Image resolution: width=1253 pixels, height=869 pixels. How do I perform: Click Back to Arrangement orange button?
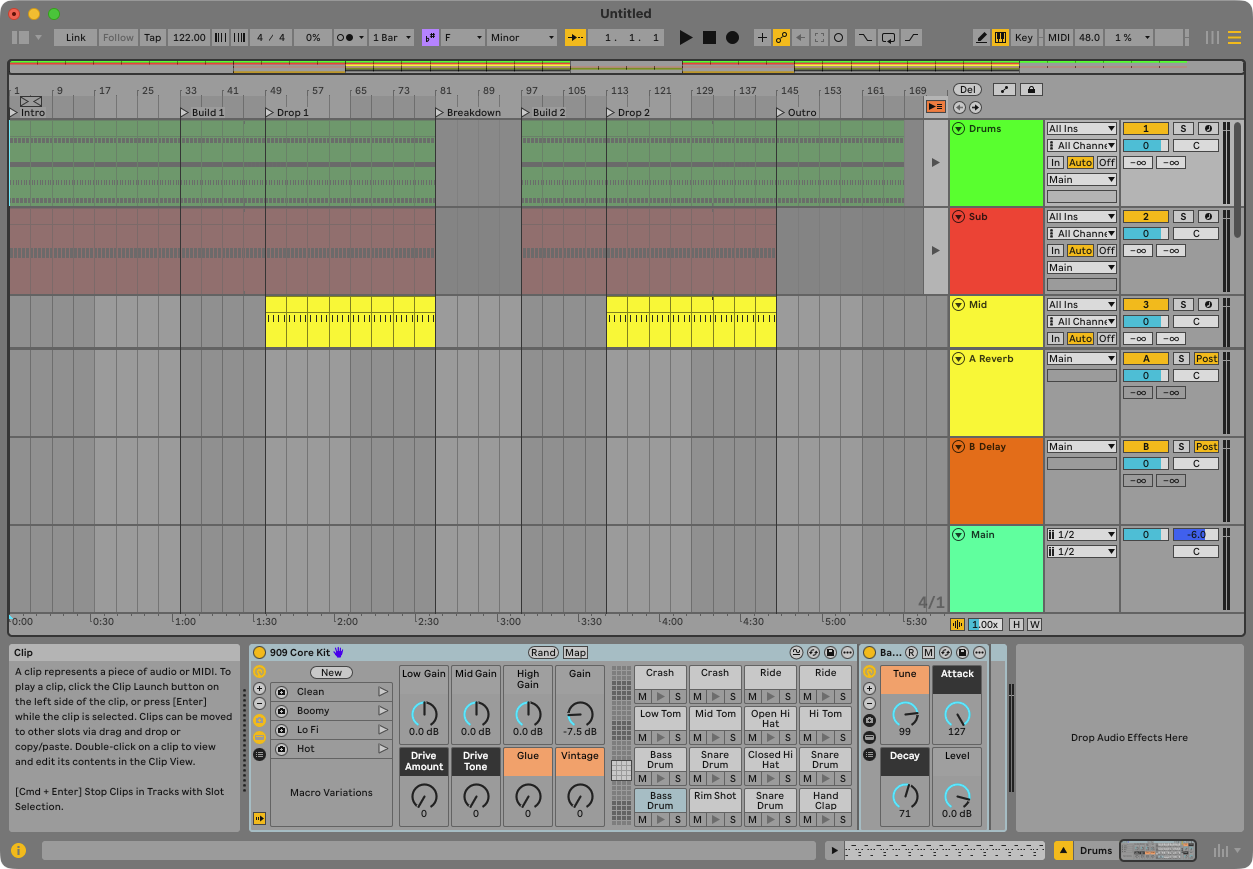pyautogui.click(x=935, y=107)
